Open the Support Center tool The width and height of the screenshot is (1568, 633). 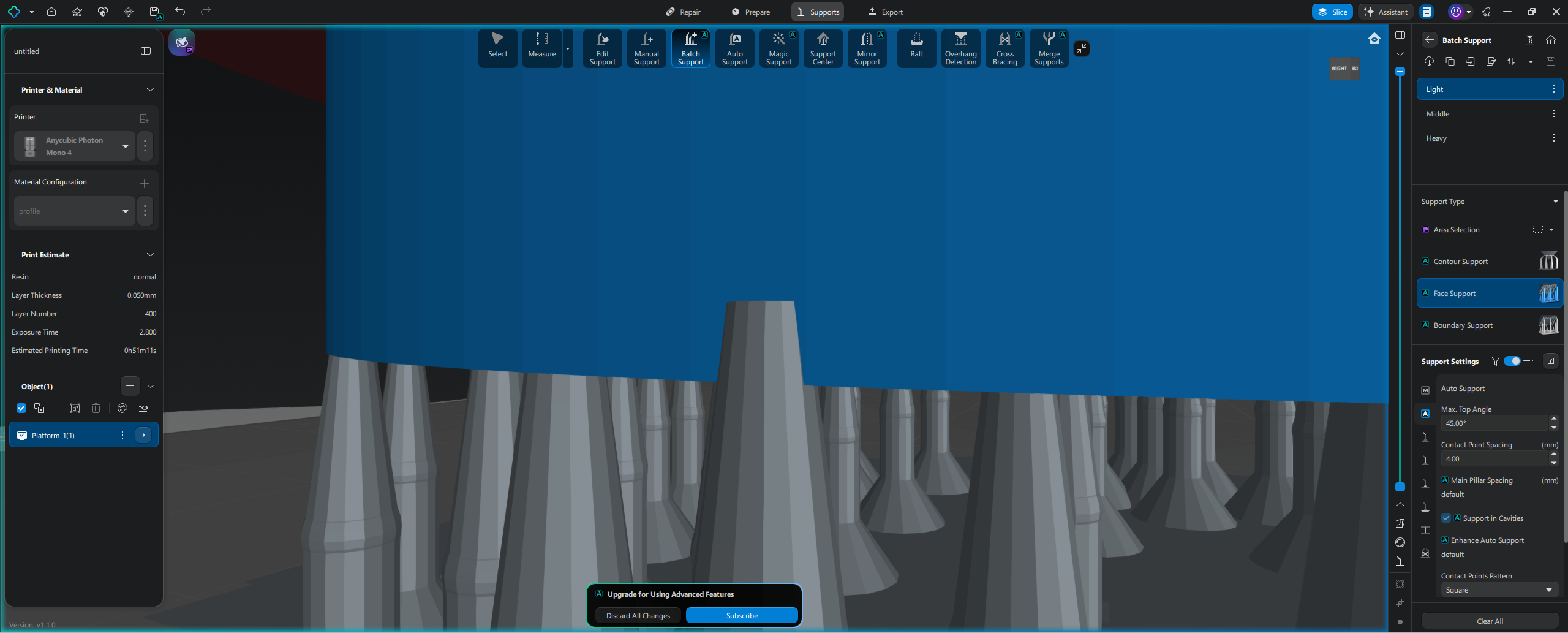pyautogui.click(x=823, y=48)
